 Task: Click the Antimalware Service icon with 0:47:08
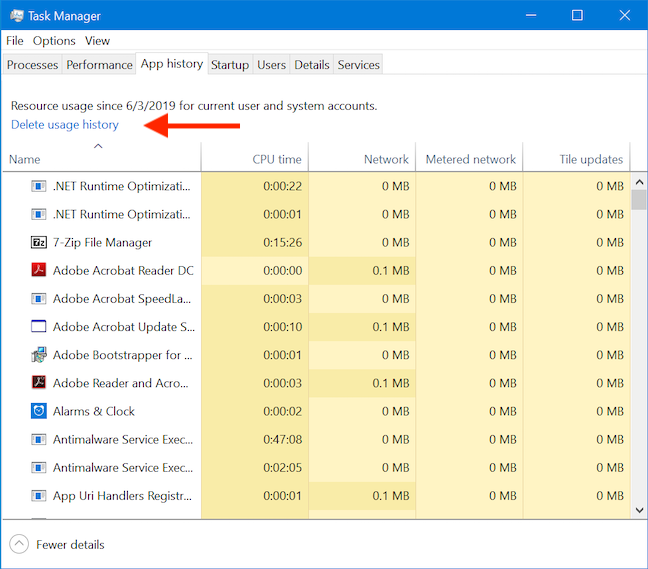pos(38,439)
